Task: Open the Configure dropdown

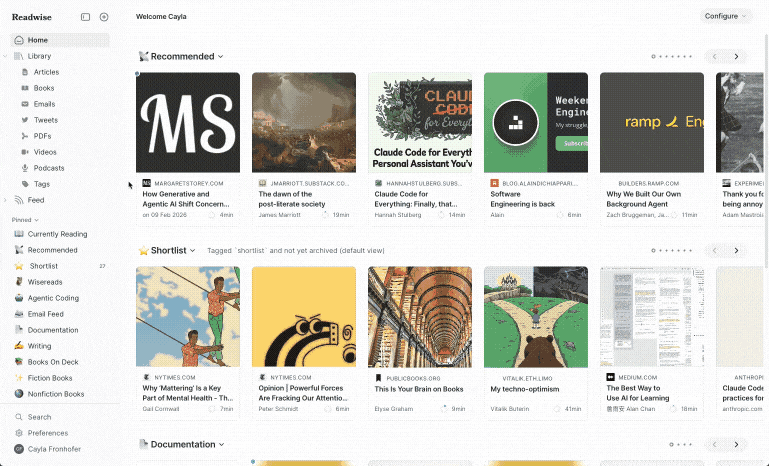Action: tap(726, 16)
